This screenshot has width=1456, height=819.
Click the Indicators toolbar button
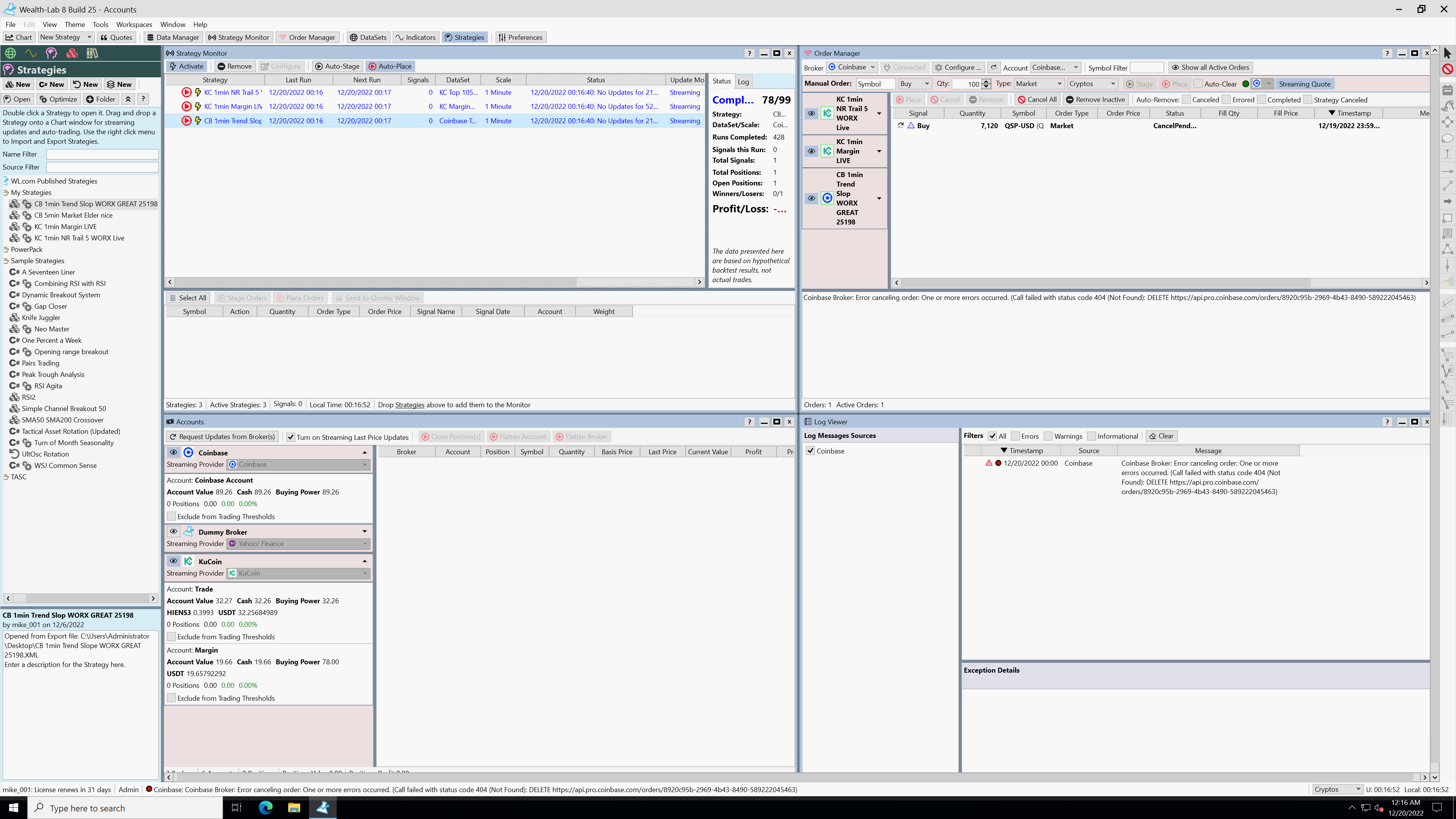coord(416,37)
